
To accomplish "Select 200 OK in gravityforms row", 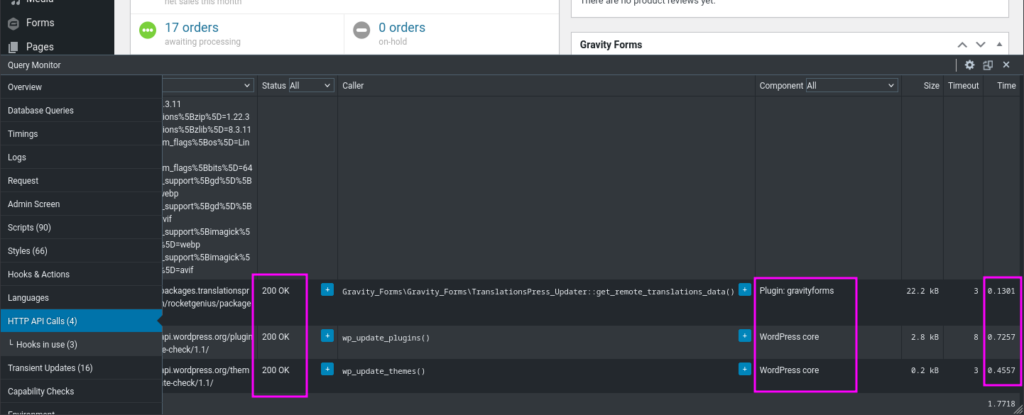I will pyautogui.click(x=276, y=290).
